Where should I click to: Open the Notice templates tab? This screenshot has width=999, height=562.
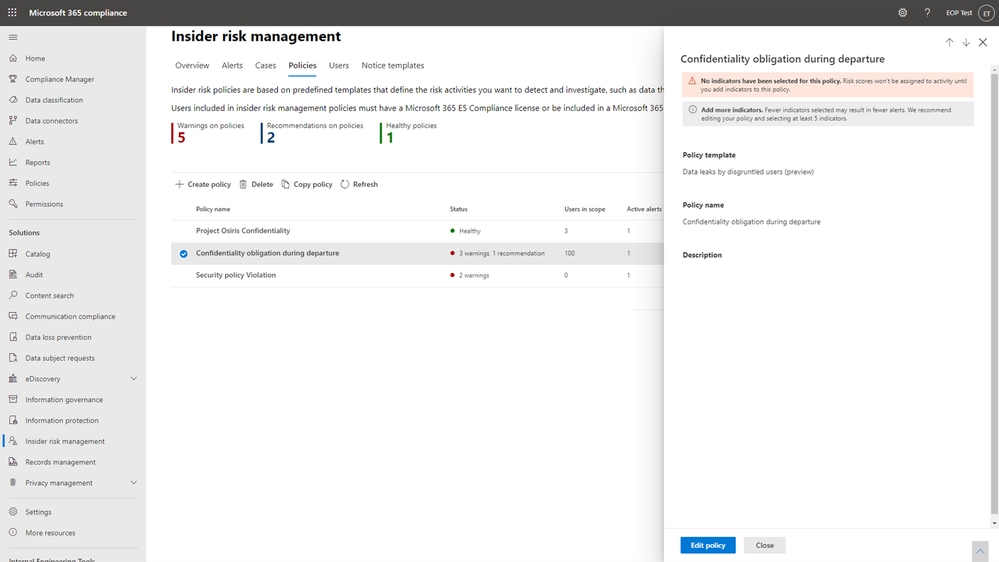click(392, 66)
